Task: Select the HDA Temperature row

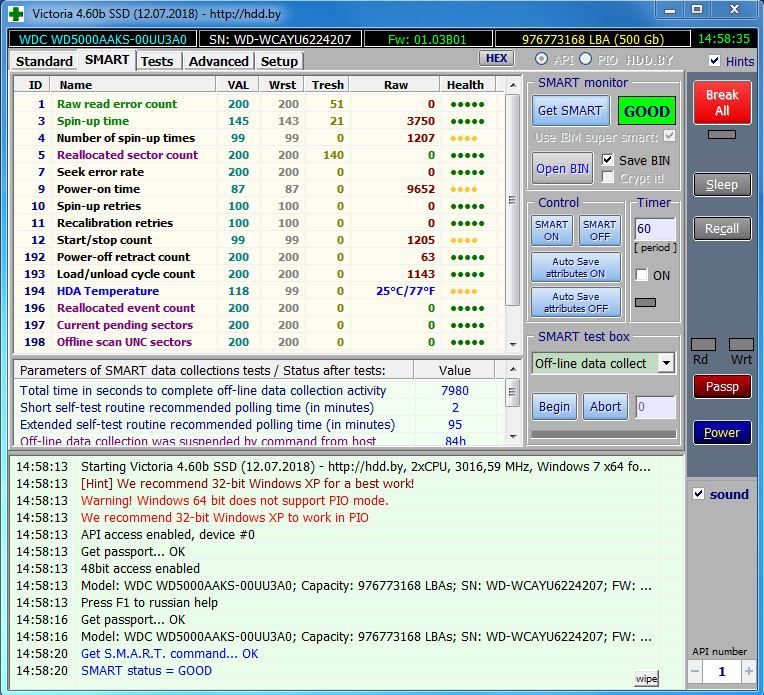Action: click(x=259, y=291)
